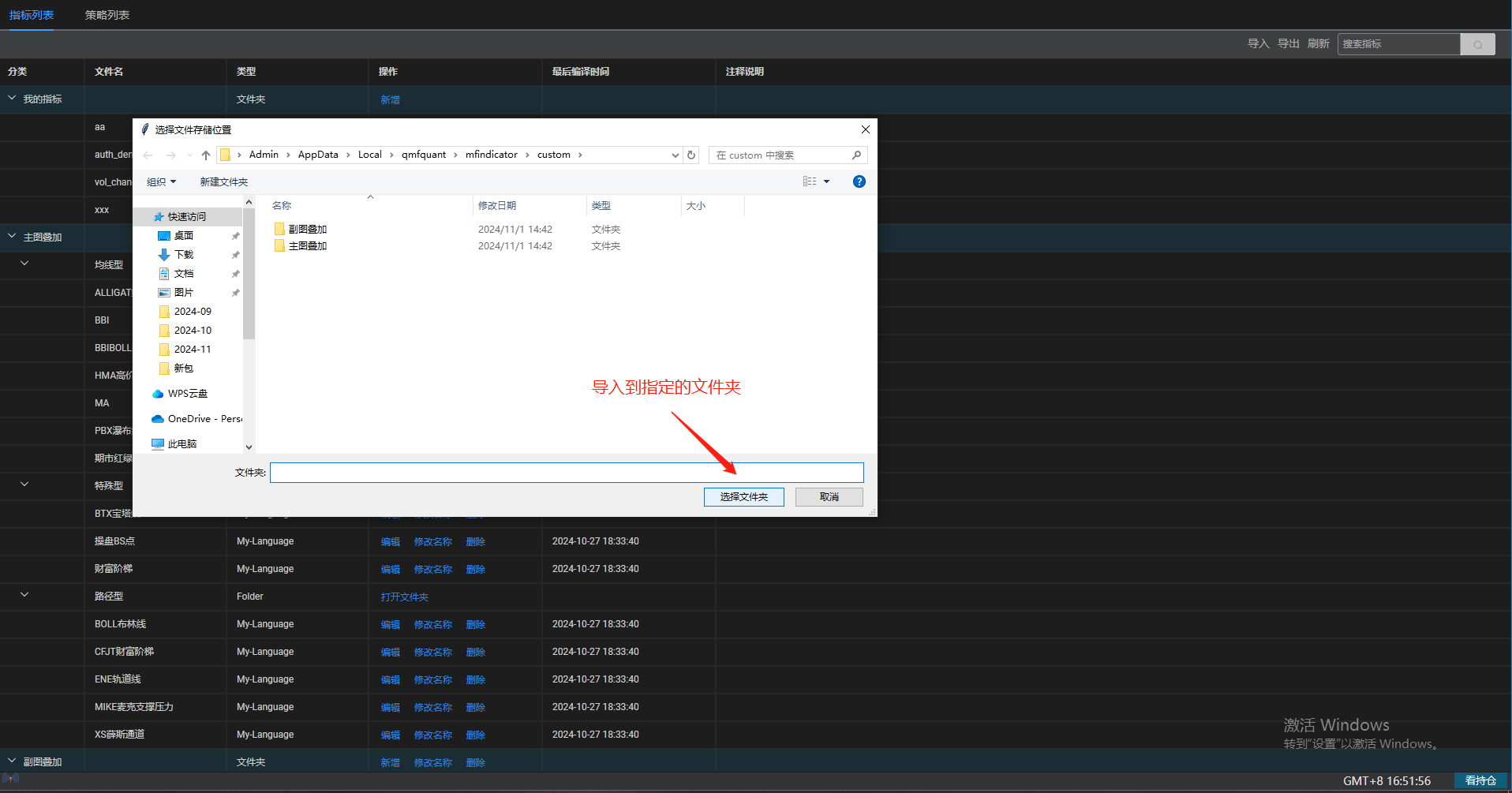Click the broadcast signal icon in status bar
The width and height of the screenshot is (1512, 793).
tap(10, 779)
